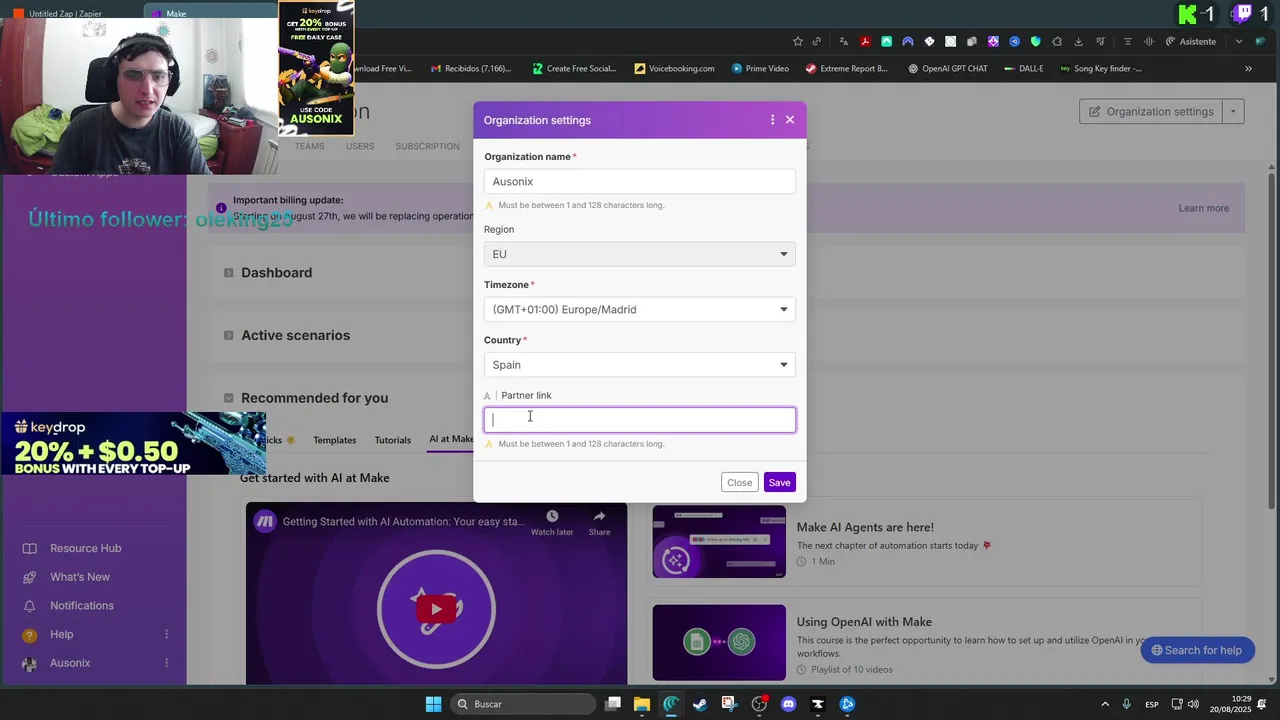Open the DALL-E bookmark
This screenshot has height=720, width=1280.
coord(1023,69)
